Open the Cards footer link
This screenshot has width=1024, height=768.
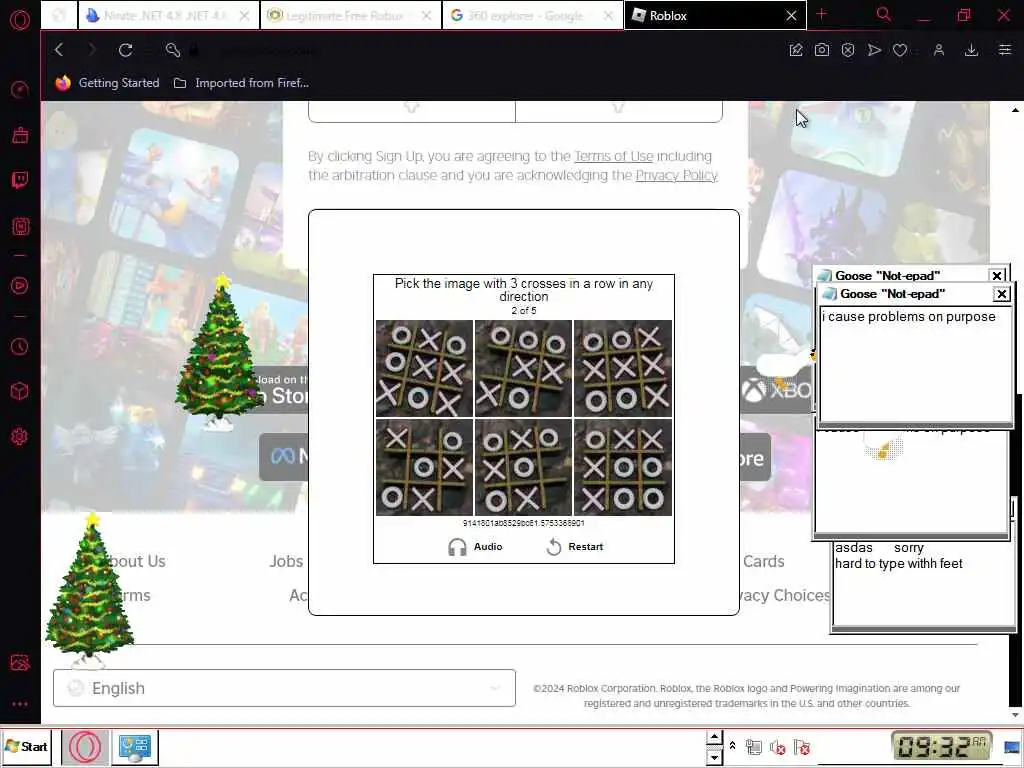pos(763,561)
